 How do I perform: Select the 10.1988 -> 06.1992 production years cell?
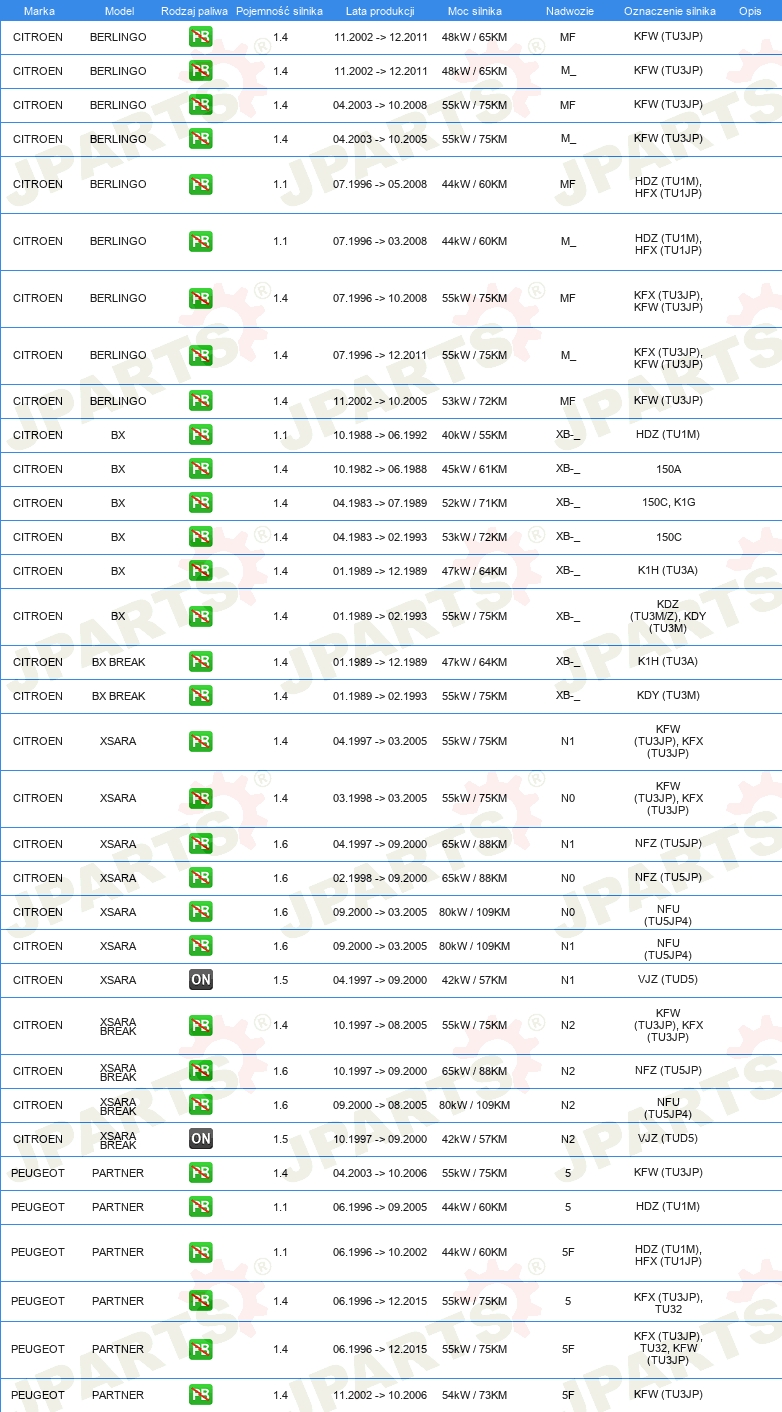380,435
